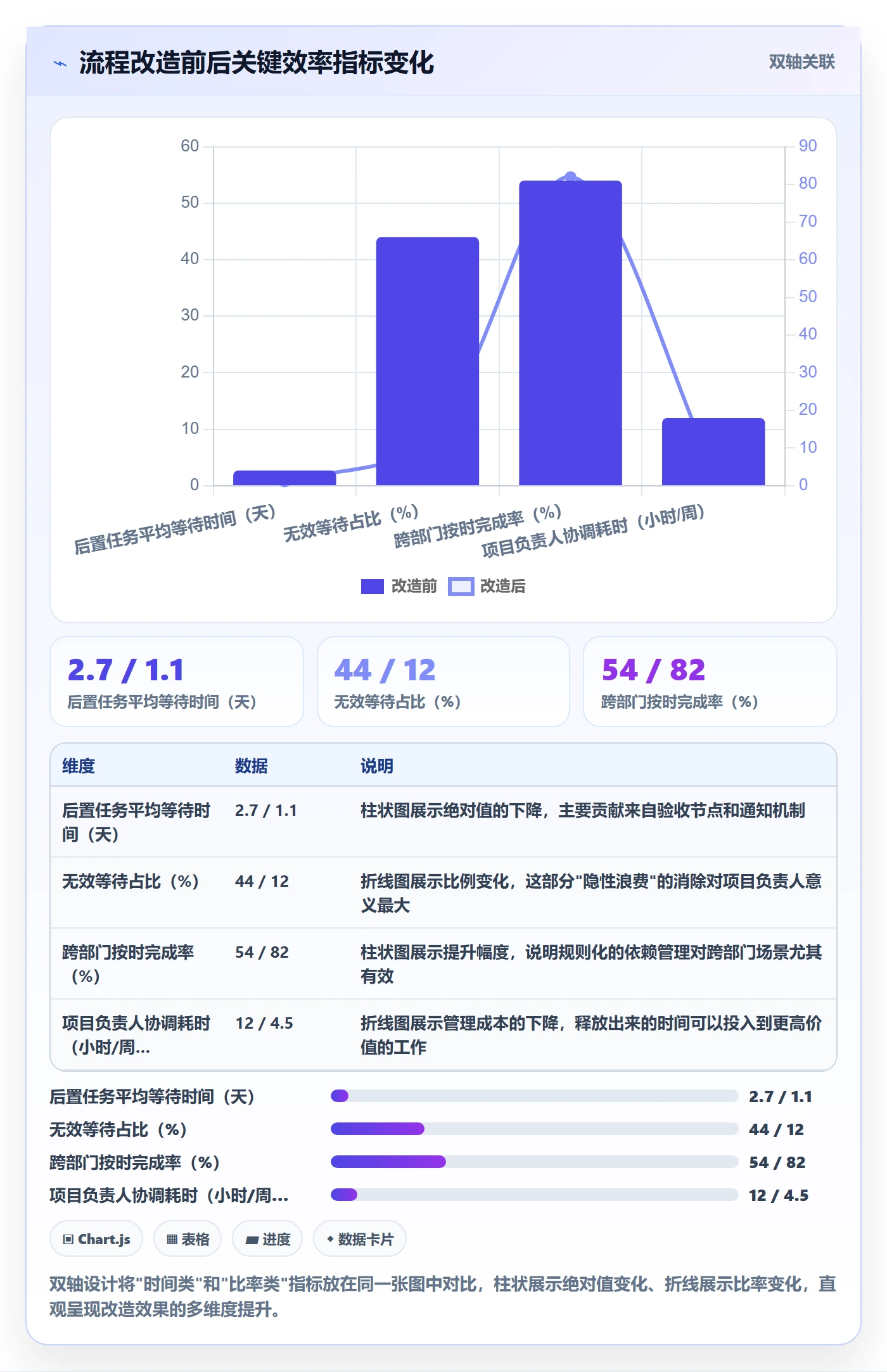Click table cell 无效等待占比（%）
This screenshot has width=887, height=1372.
[x=131, y=881]
